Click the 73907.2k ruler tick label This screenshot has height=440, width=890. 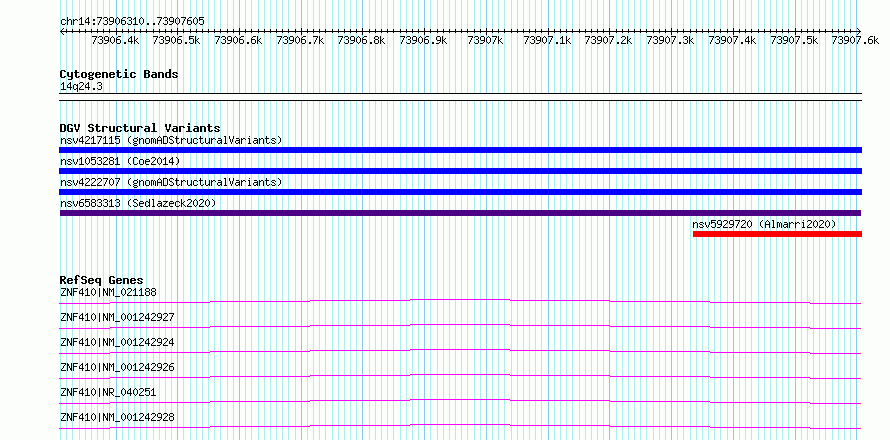[x=608, y=40]
